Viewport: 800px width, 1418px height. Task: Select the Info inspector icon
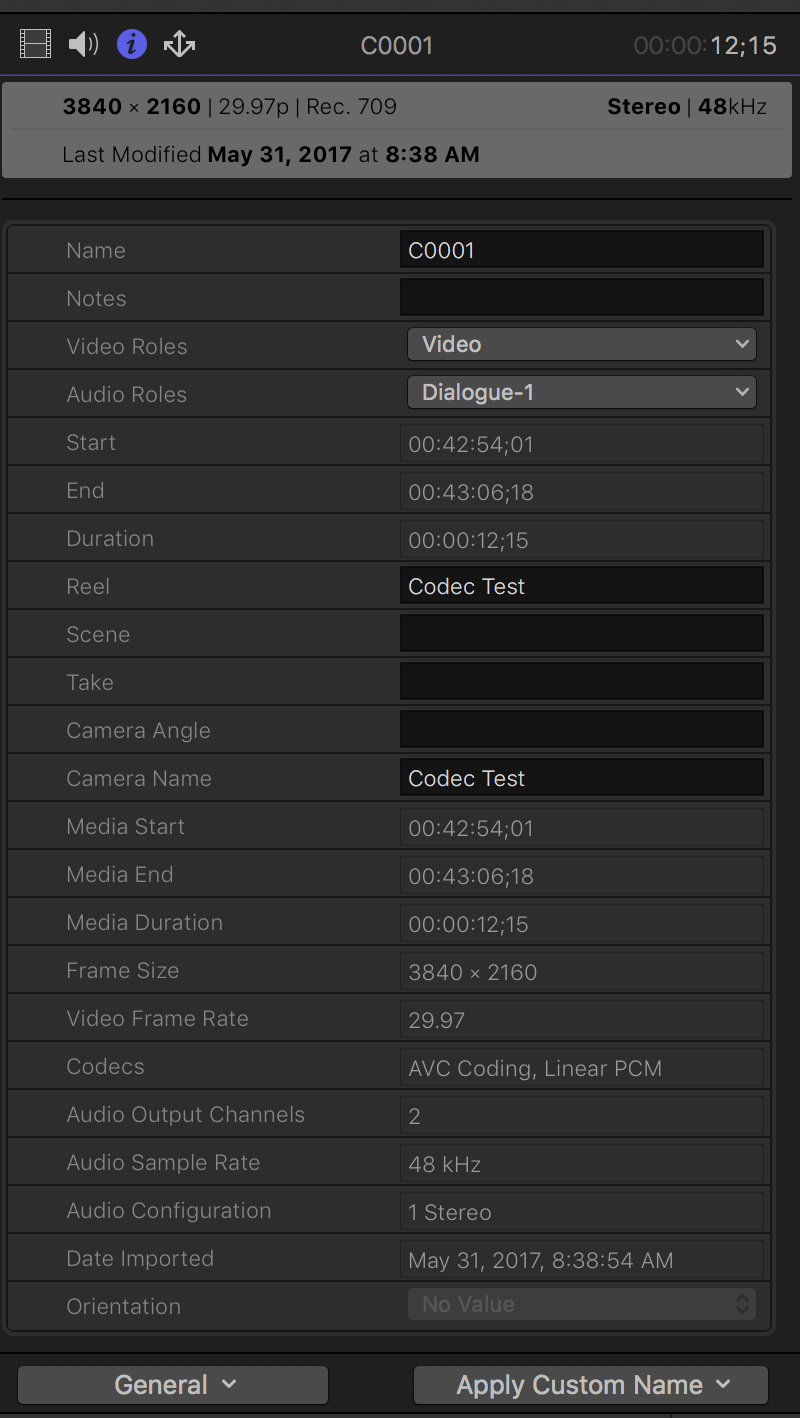point(132,44)
